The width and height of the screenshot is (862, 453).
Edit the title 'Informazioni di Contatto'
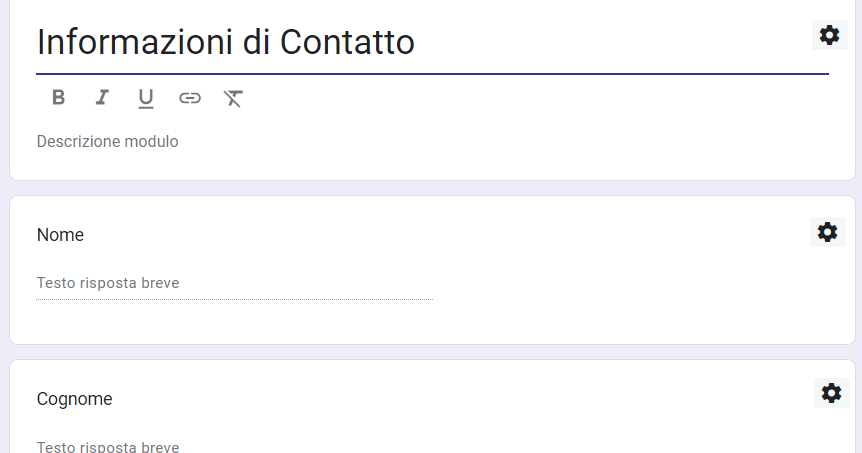pyautogui.click(x=226, y=42)
